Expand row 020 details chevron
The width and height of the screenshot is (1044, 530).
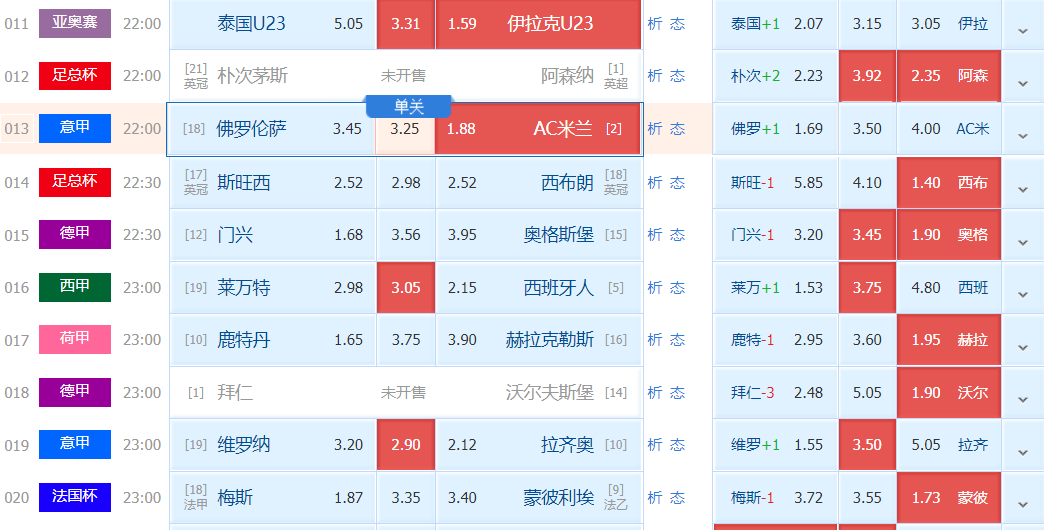point(1023,505)
